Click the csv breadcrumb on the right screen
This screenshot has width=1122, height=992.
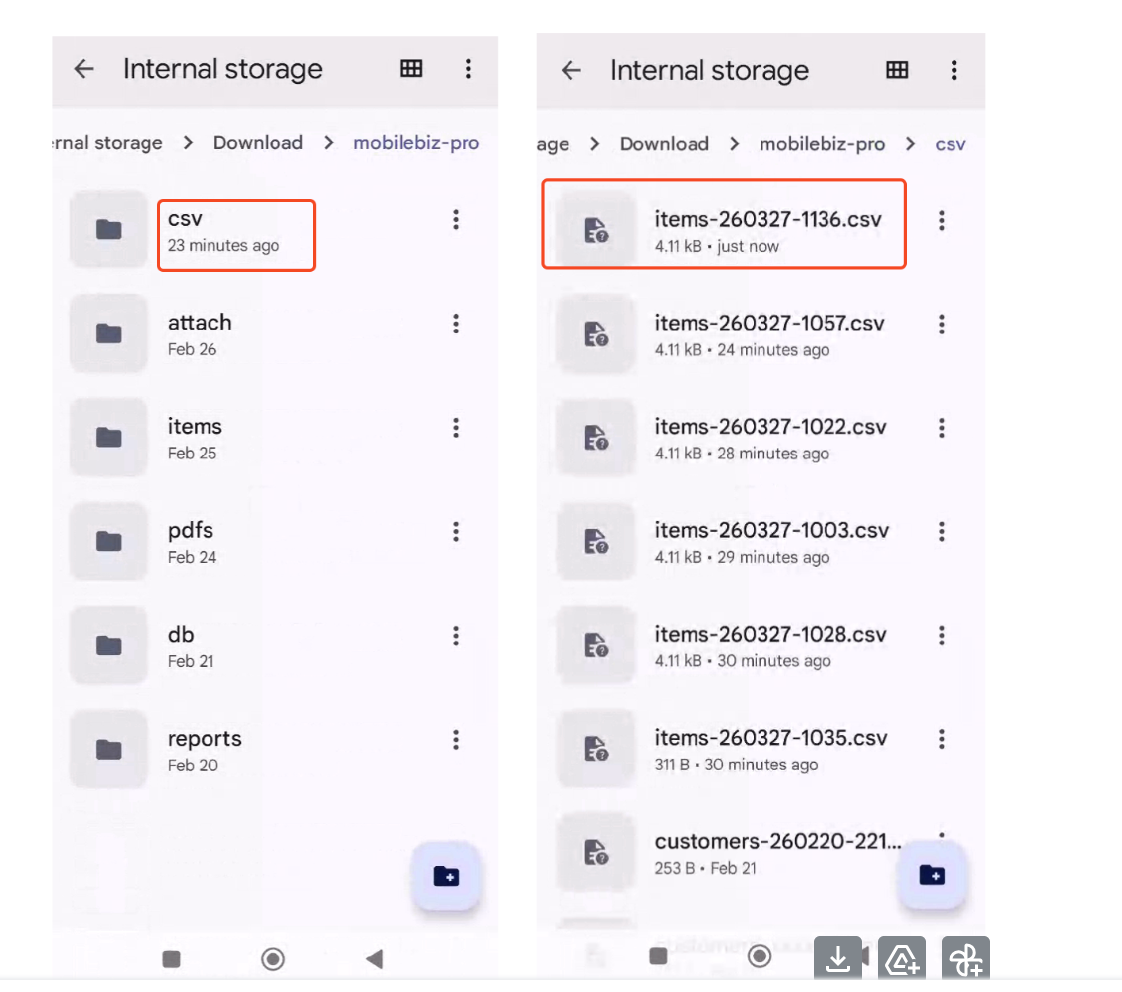pos(950,143)
